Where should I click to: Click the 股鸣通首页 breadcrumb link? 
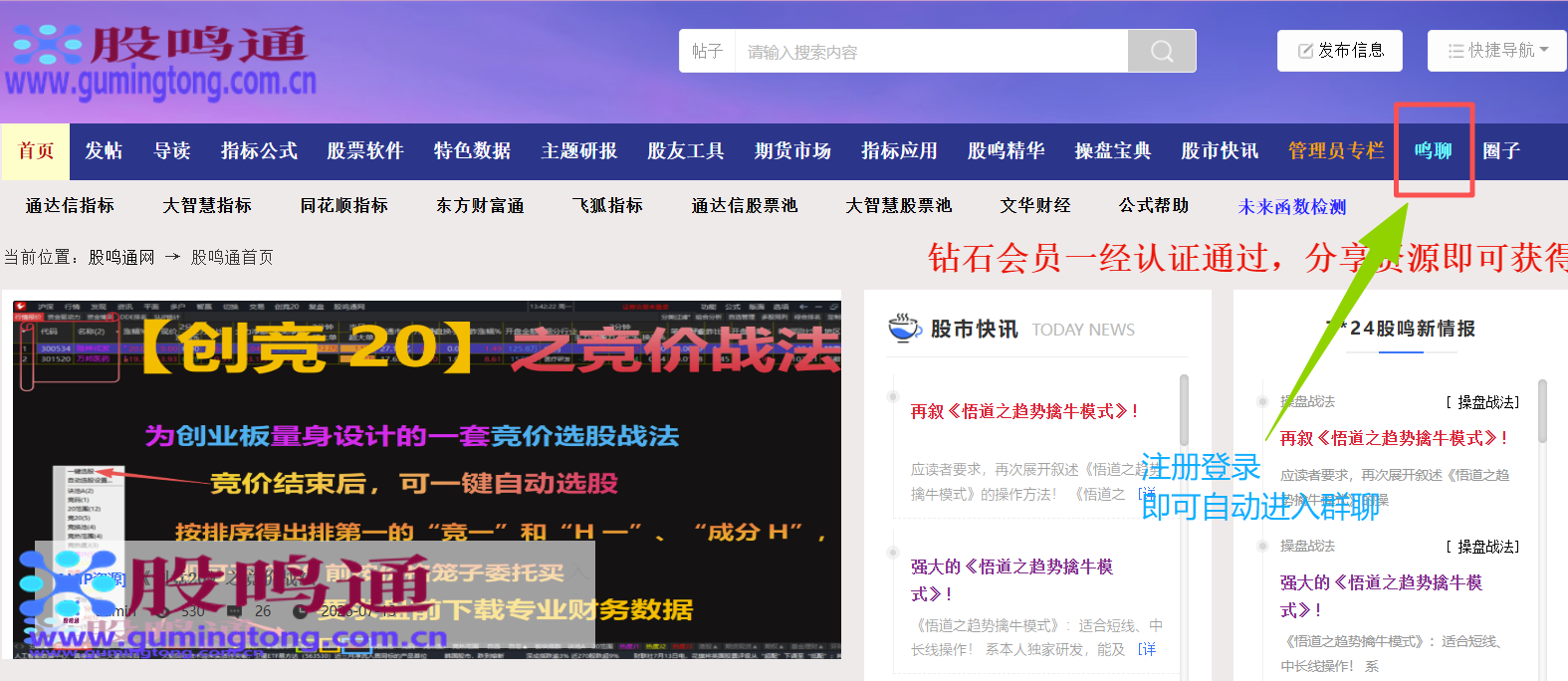click(x=232, y=257)
